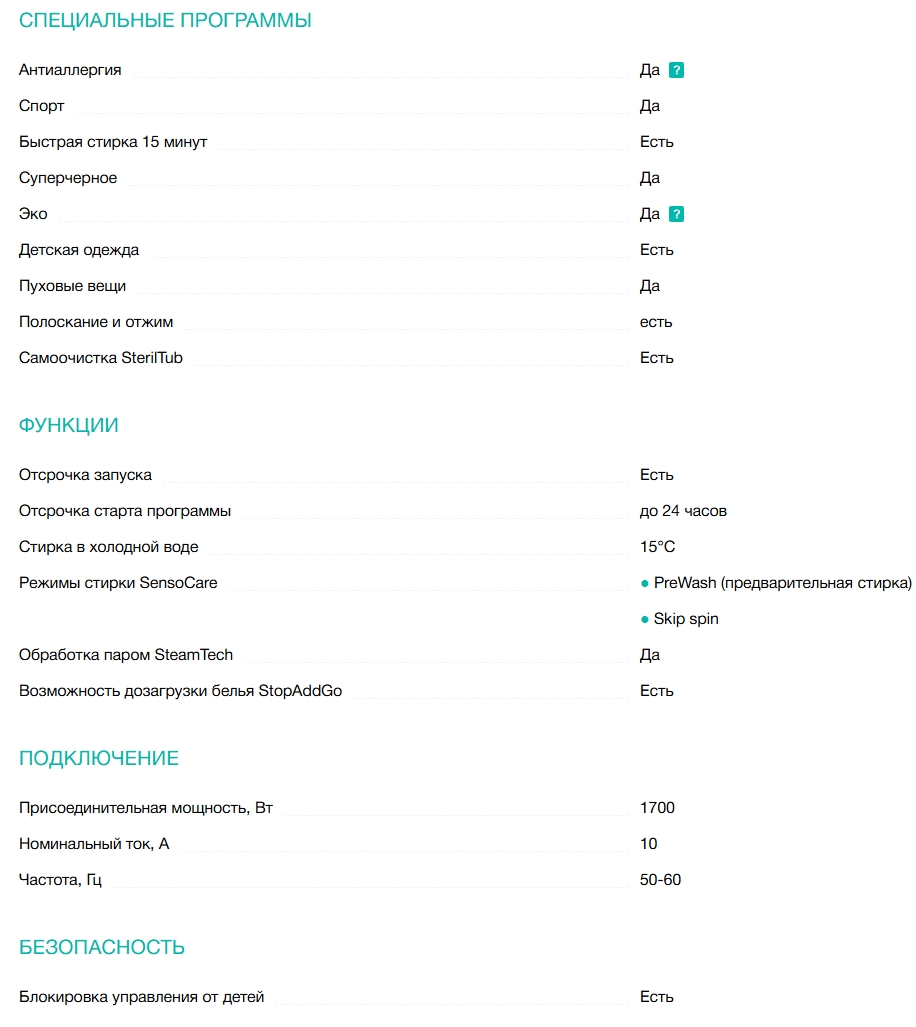Click the Частота, Гц label
Viewport: 916px width, 1027px height.
[61, 880]
